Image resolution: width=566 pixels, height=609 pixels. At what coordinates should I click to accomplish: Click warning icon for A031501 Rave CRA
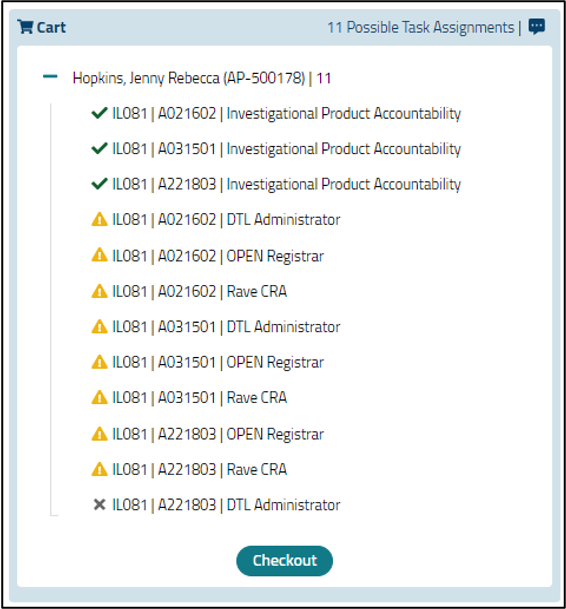pyautogui.click(x=99, y=397)
